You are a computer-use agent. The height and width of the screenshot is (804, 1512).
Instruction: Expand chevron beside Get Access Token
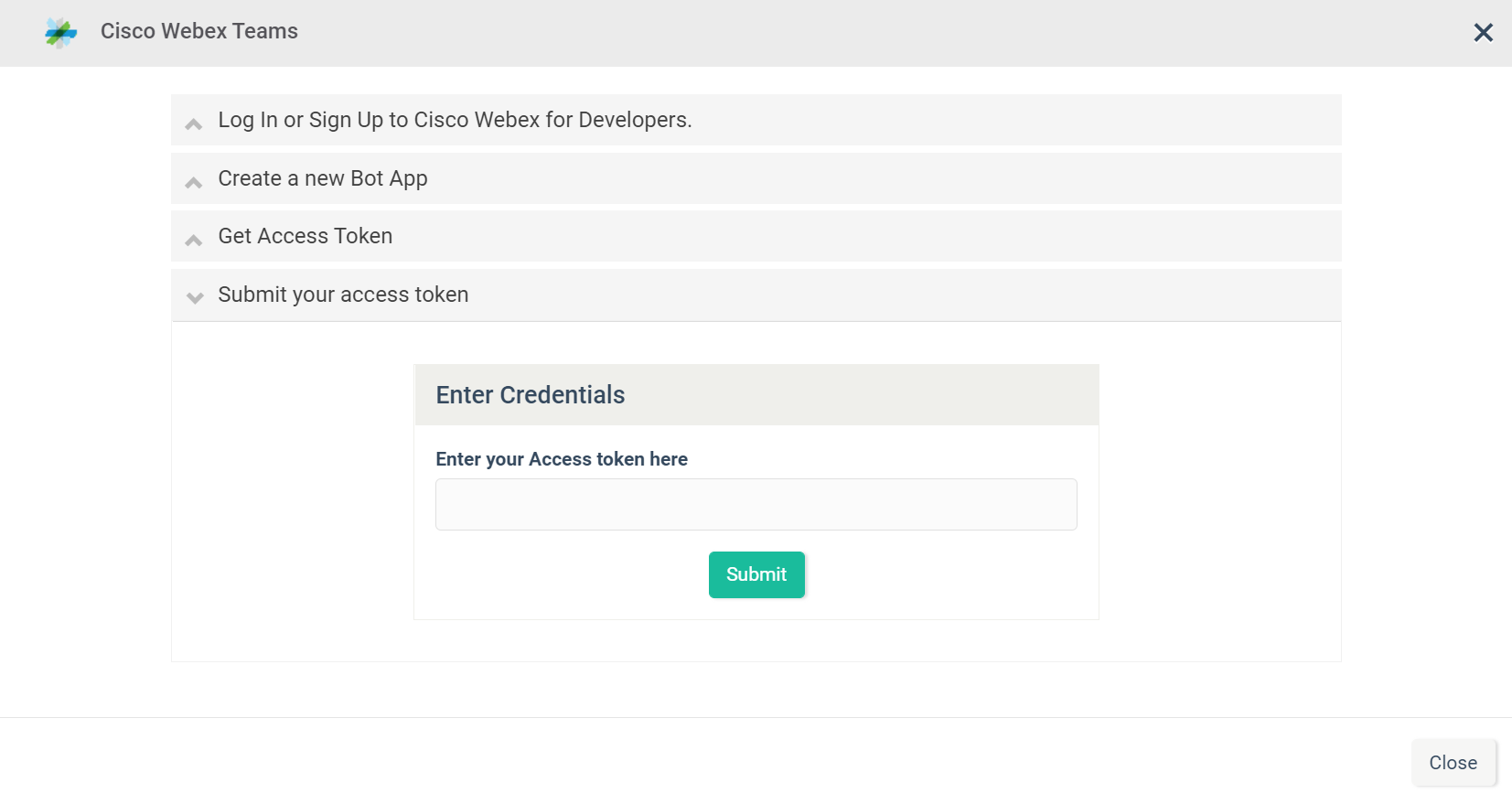194,240
